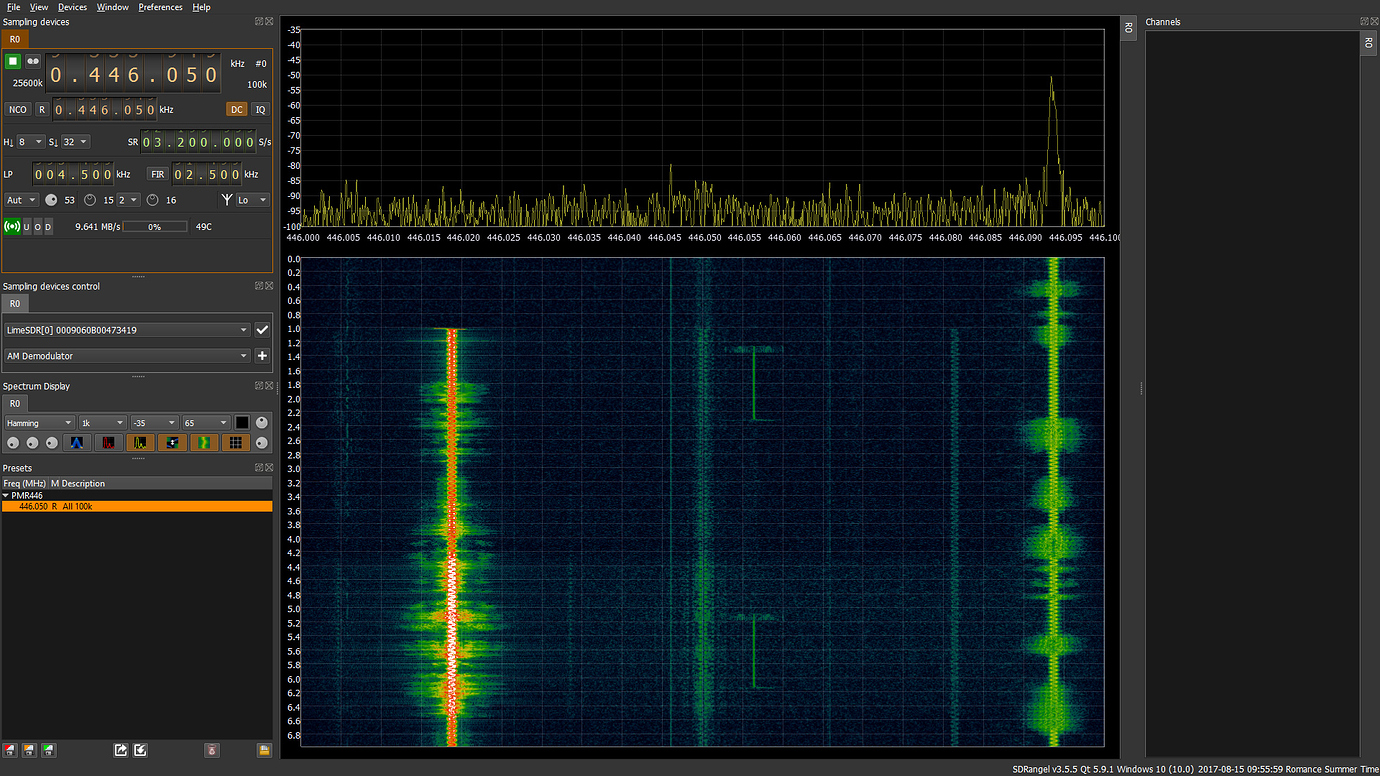Open the hardware decimation dropdown showing 8
Image resolution: width=1380 pixels, height=776 pixels.
click(x=30, y=142)
